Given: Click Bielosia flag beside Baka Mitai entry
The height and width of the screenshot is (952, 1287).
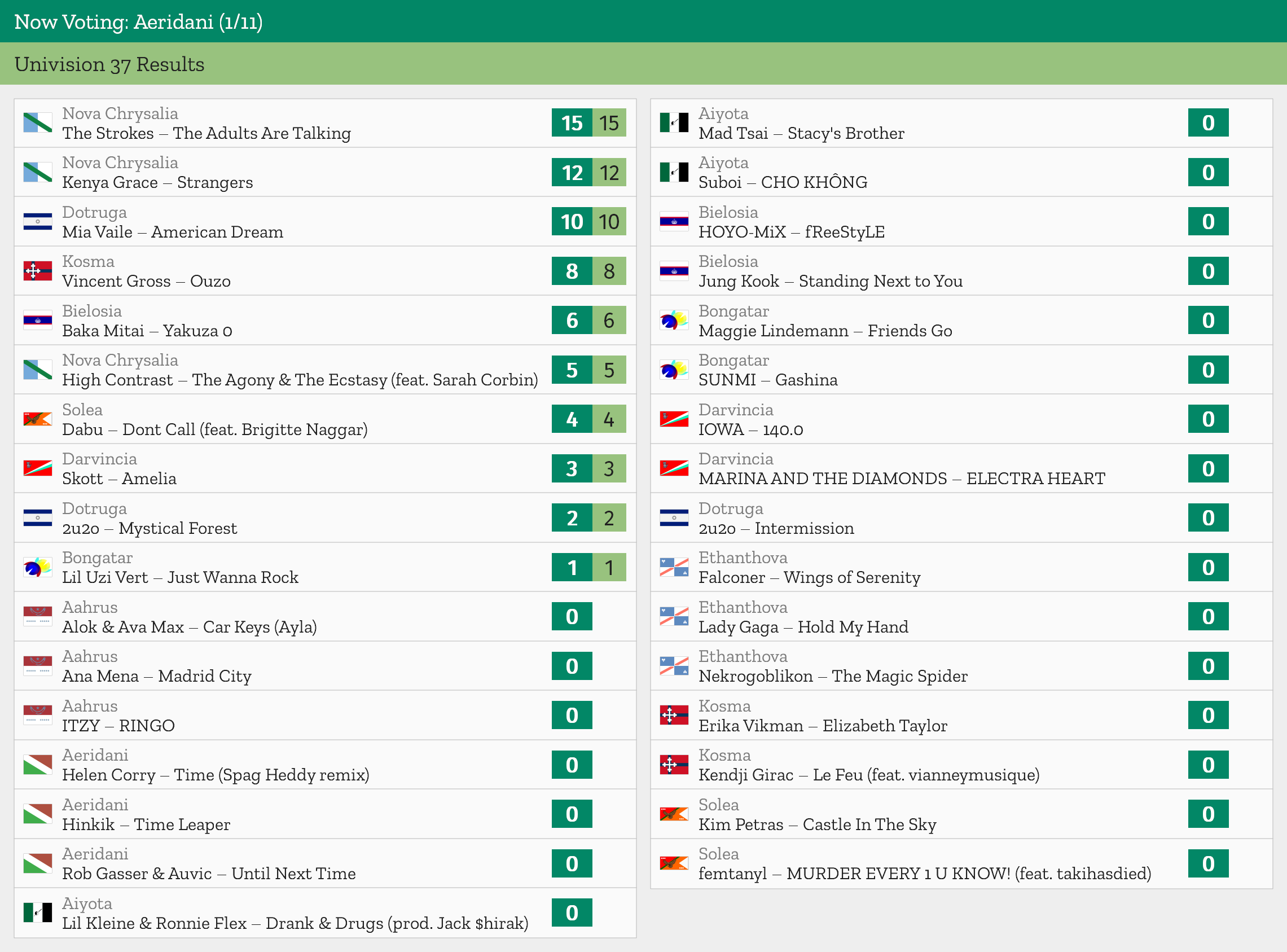Looking at the screenshot, I should point(37,321).
